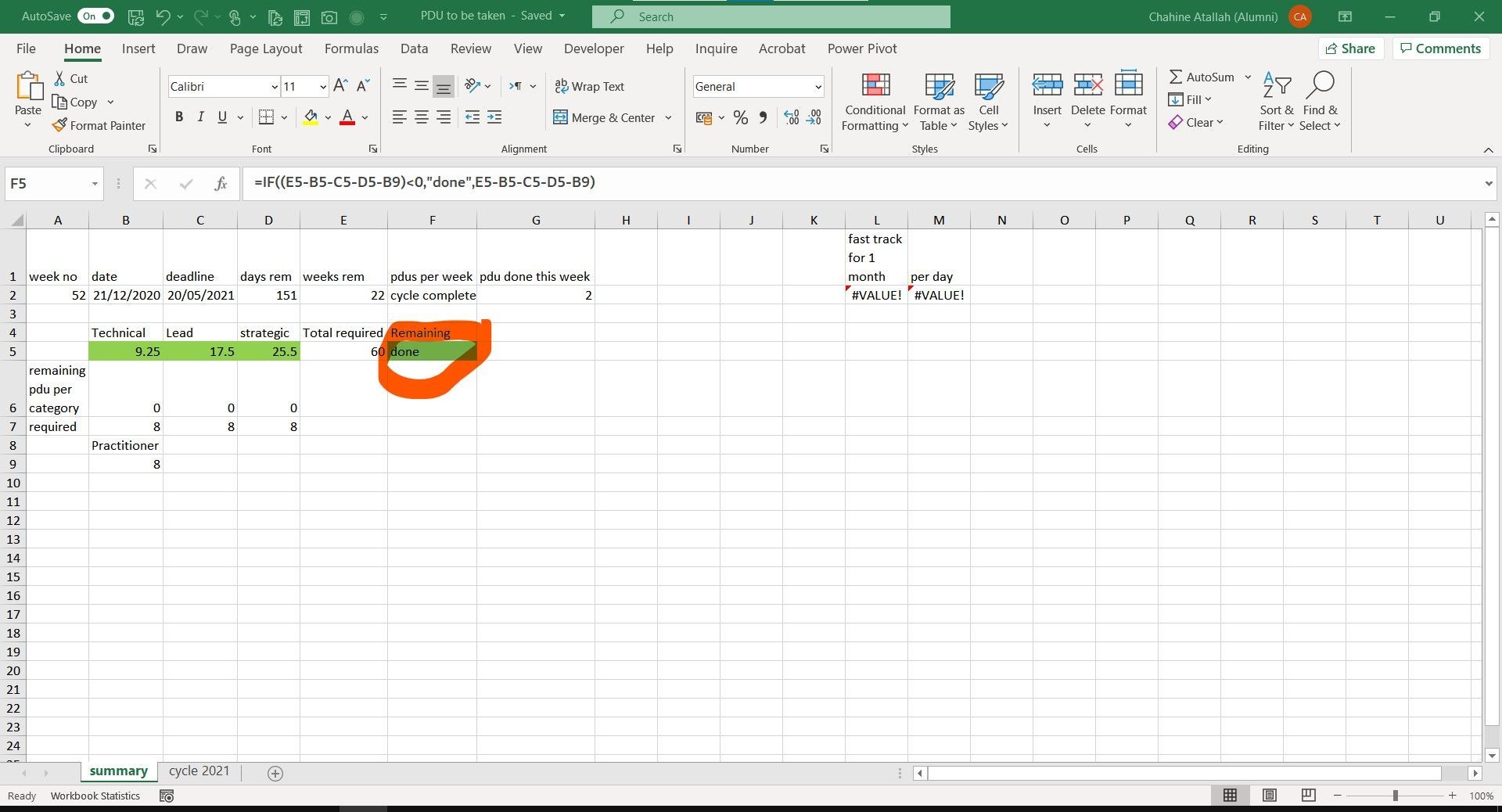Toggle AutoSave off
1502x812 pixels.
click(x=95, y=16)
